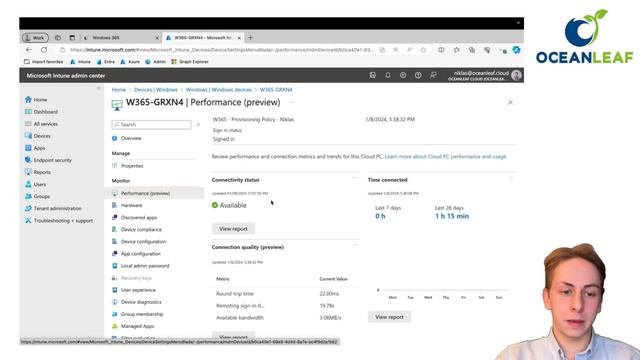Open Graph Explorer bookmark
Screen dimensions: 640x360
click(x=190, y=62)
